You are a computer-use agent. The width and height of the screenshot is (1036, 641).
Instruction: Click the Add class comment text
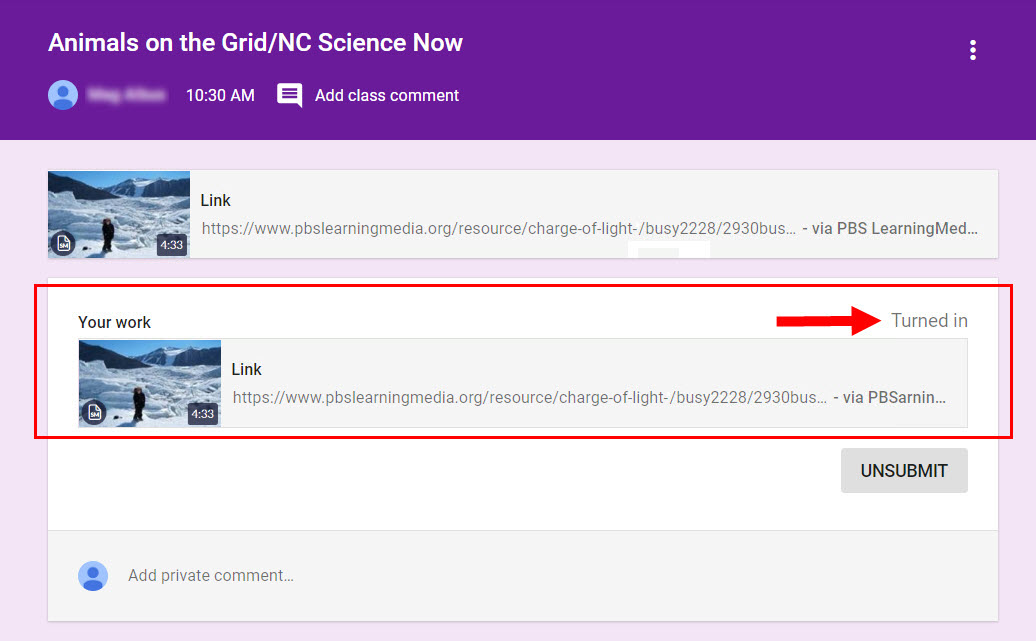[x=387, y=96]
